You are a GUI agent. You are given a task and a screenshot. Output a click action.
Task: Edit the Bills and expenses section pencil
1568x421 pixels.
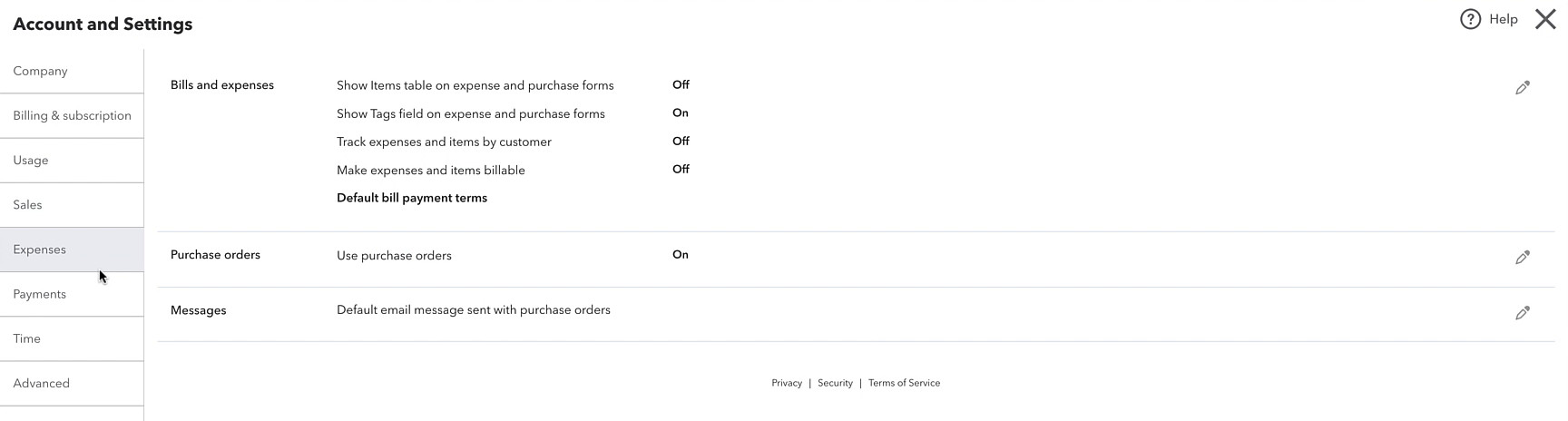[x=1523, y=88]
